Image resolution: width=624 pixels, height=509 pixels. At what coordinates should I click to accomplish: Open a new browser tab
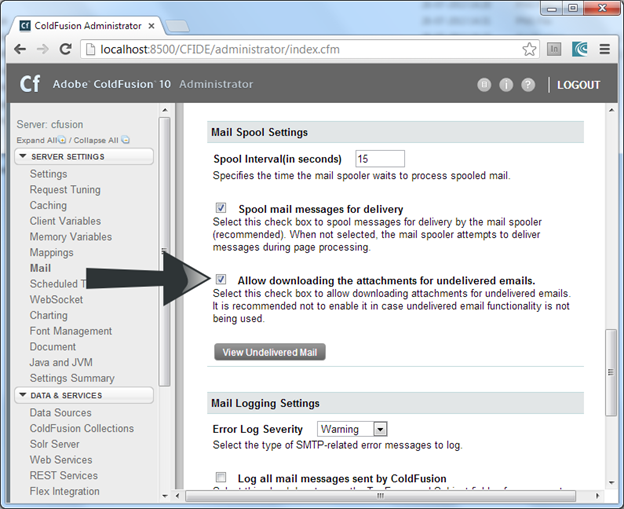[177, 26]
